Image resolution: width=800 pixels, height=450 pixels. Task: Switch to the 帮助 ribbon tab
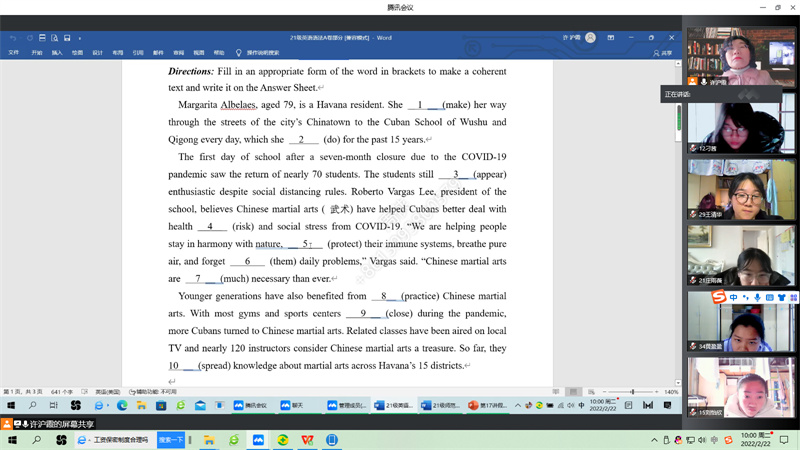(219, 53)
